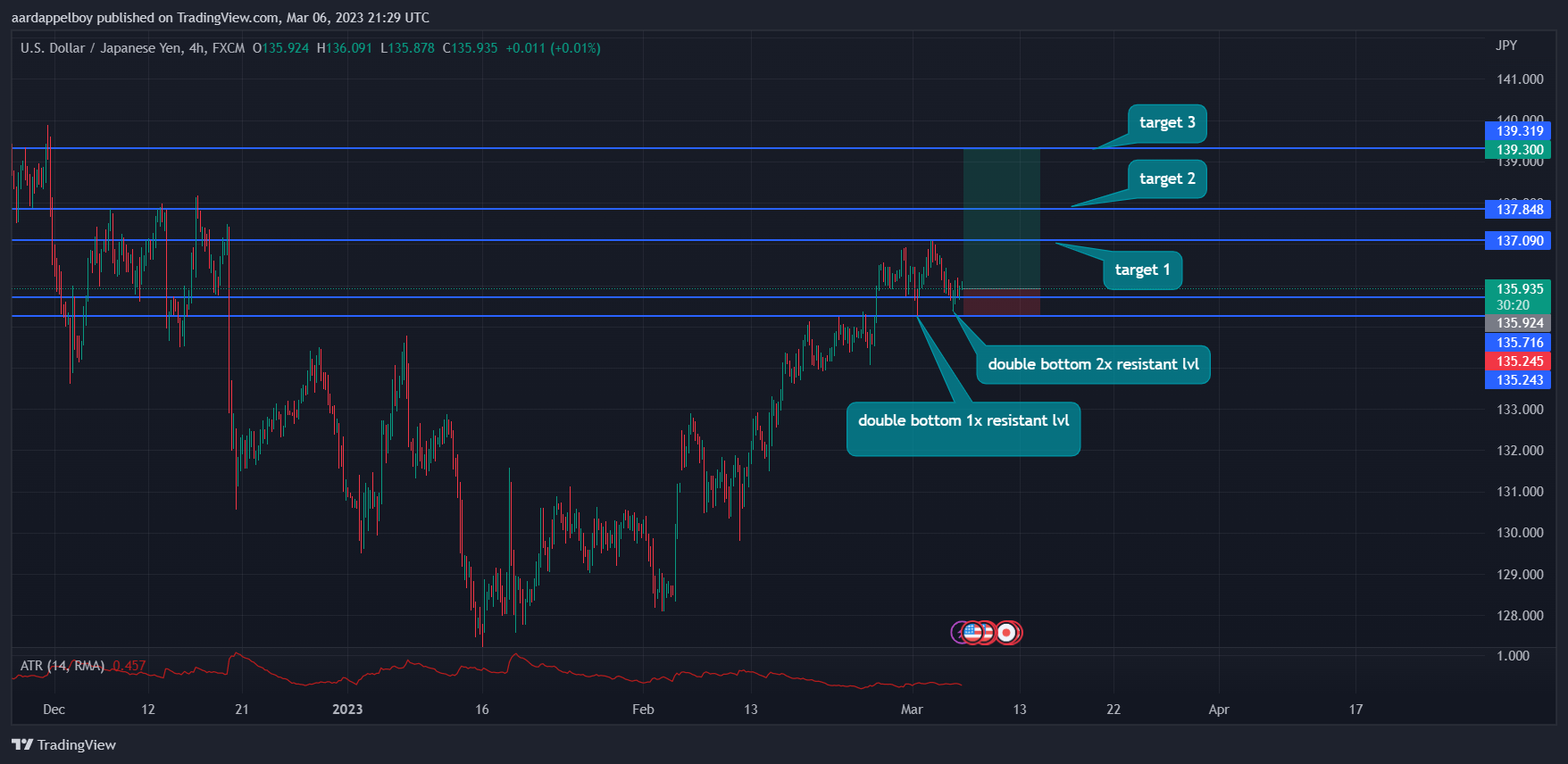Click the change value +0.011 (+0.01%)
Screen dimensions: 1568x764
click(553, 48)
